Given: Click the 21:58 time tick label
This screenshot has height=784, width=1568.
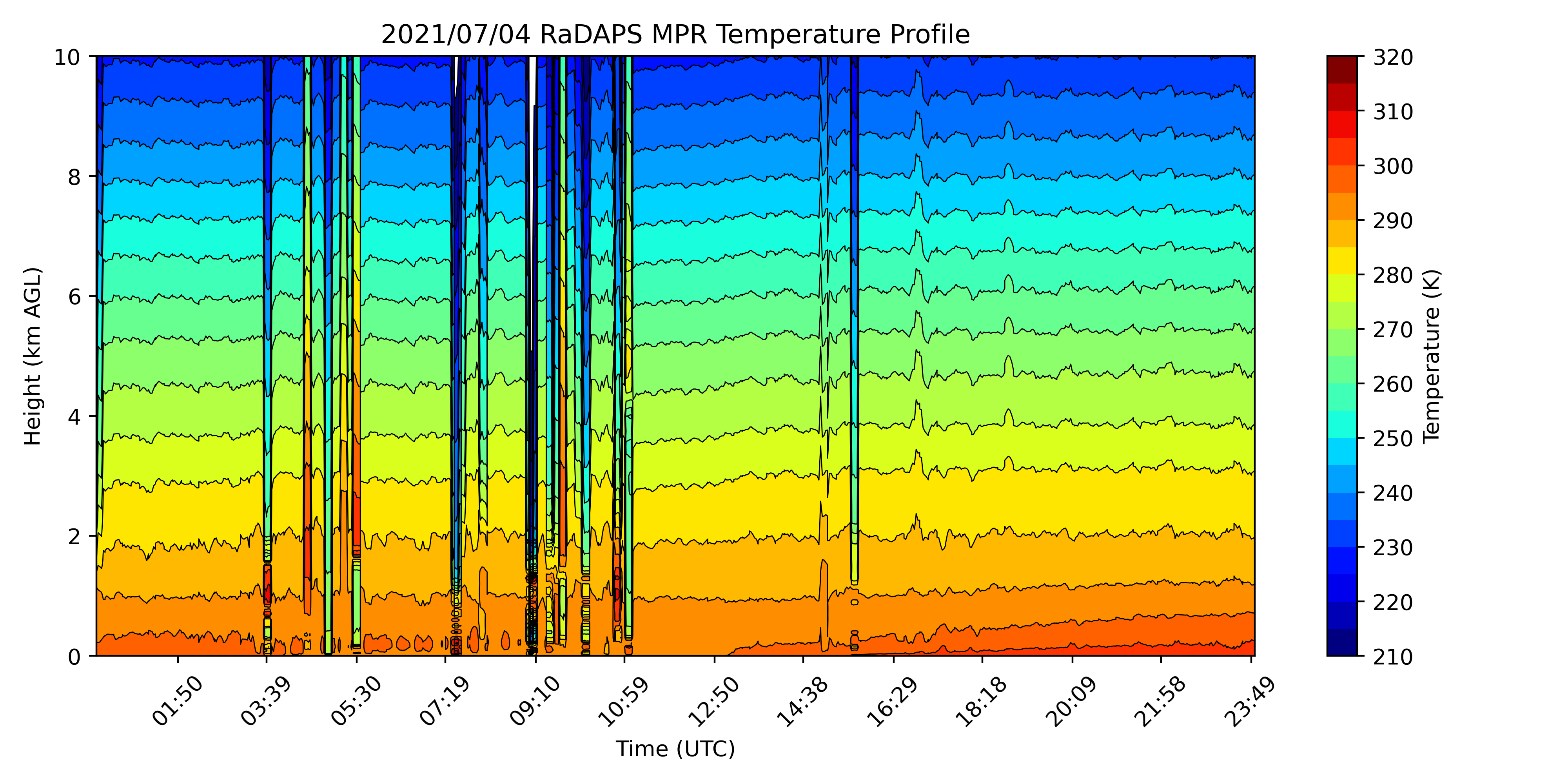Looking at the screenshot, I should tap(1161, 701).
